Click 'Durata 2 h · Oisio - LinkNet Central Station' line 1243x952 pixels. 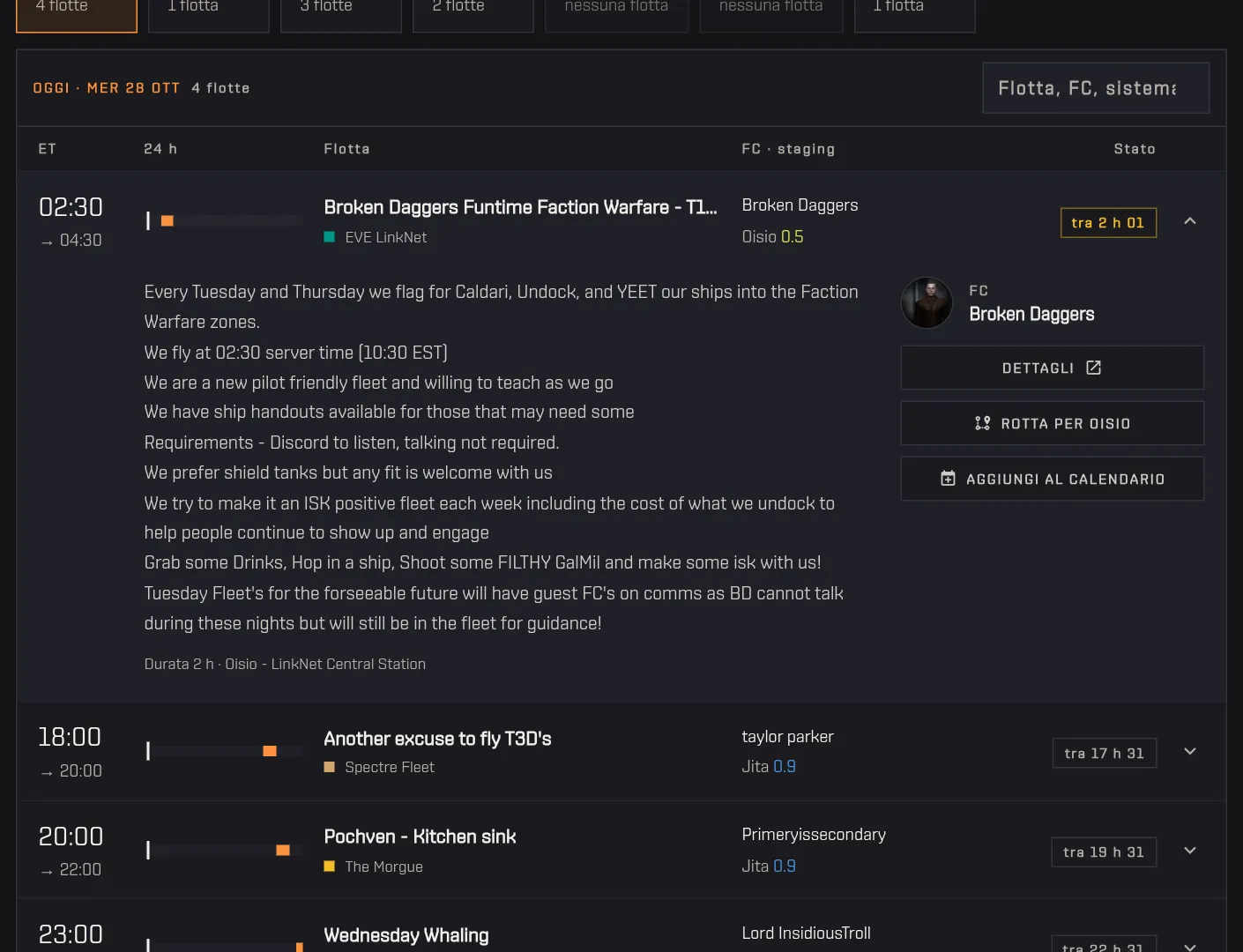click(x=285, y=664)
